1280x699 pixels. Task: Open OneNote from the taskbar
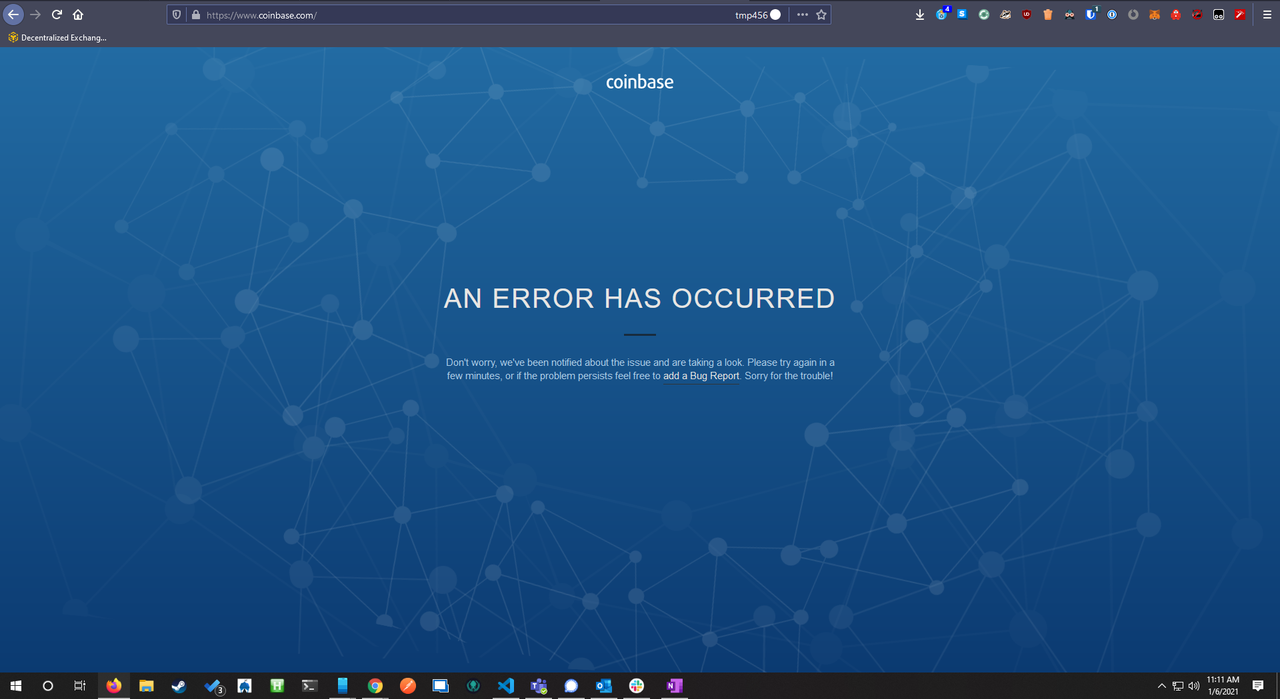pyautogui.click(x=674, y=686)
